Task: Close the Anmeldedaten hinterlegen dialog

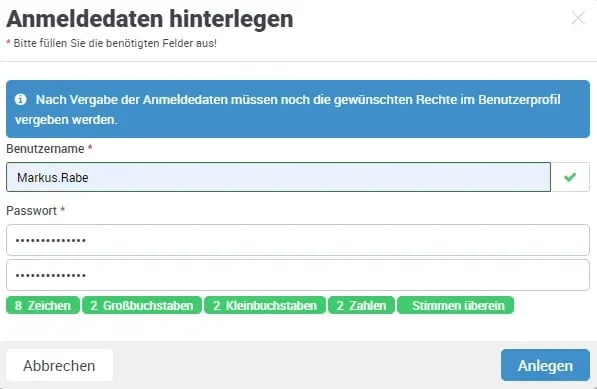Action: [x=578, y=18]
